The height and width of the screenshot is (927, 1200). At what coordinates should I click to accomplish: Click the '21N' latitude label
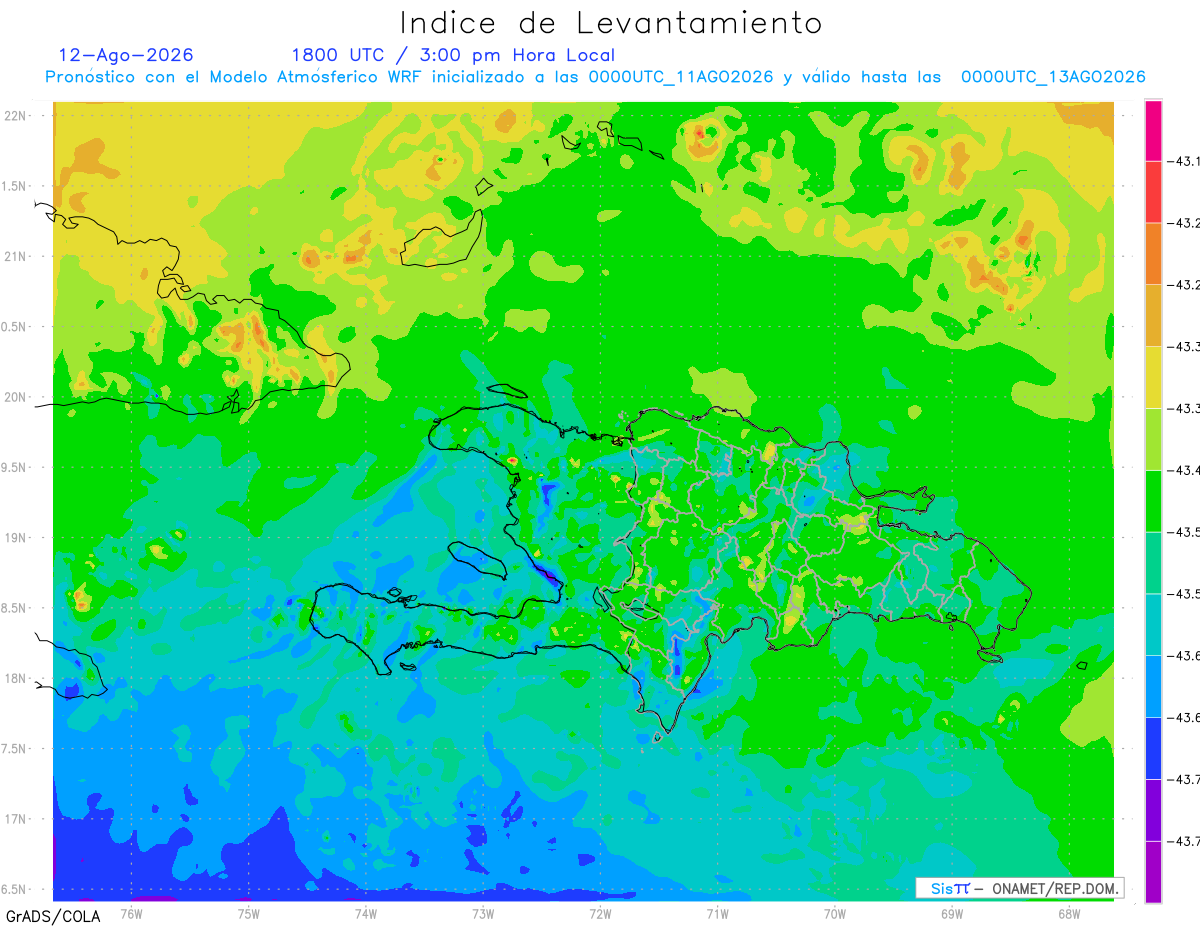pos(16,256)
